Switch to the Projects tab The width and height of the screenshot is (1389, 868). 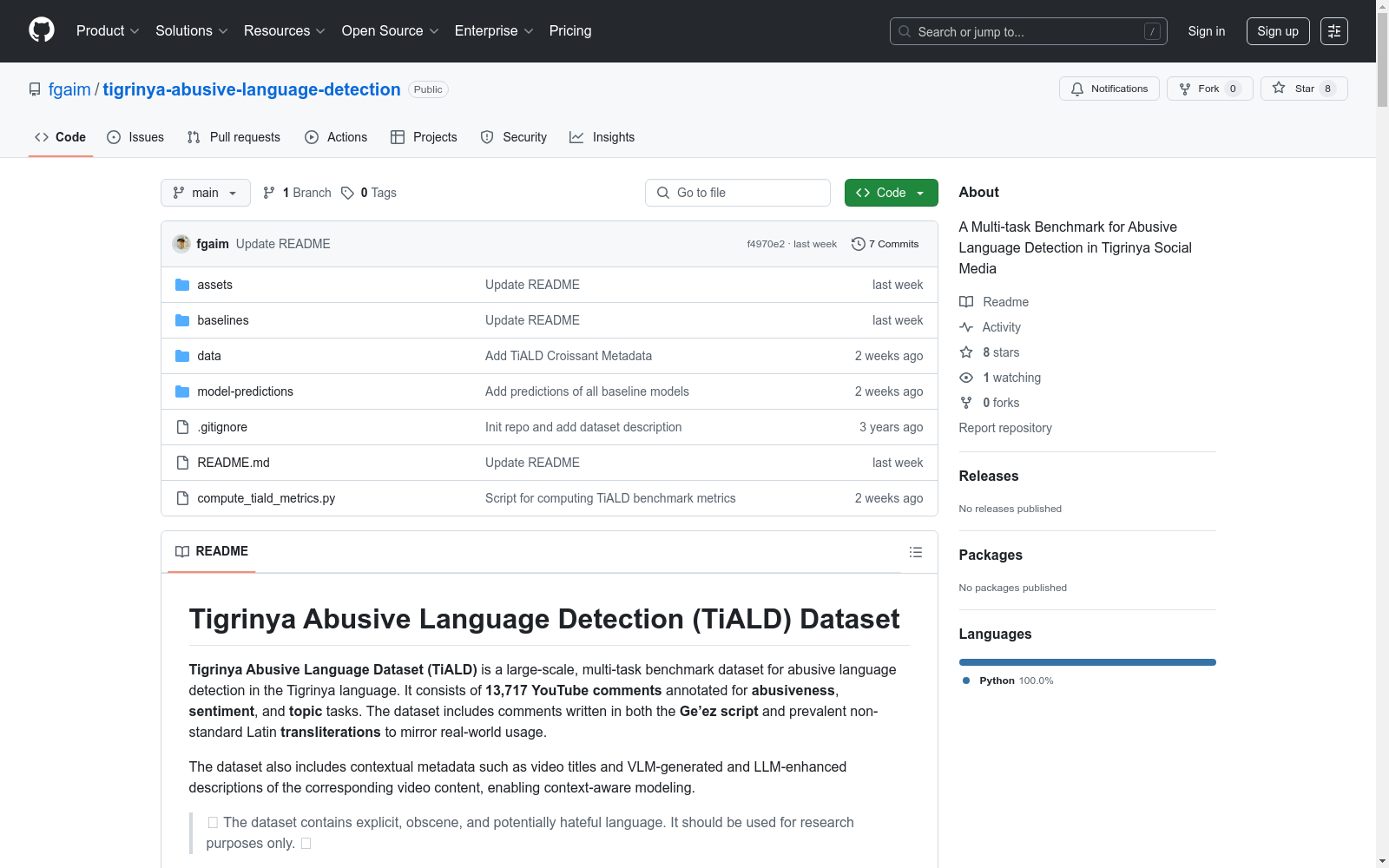click(424, 137)
